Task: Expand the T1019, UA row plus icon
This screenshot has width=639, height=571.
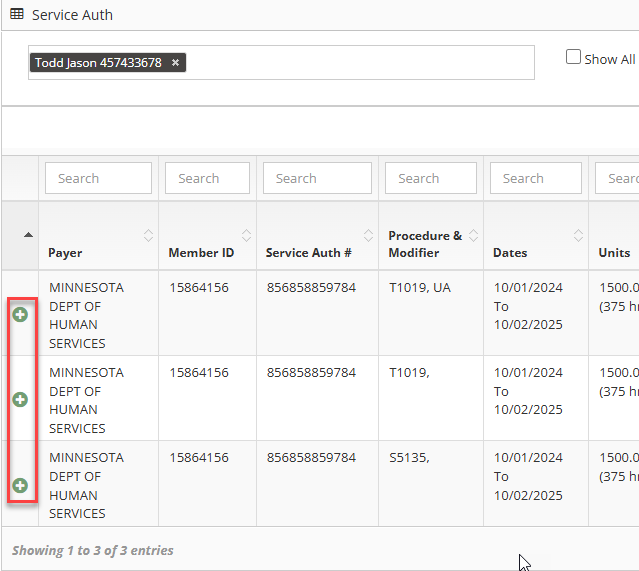Action: [x=20, y=314]
